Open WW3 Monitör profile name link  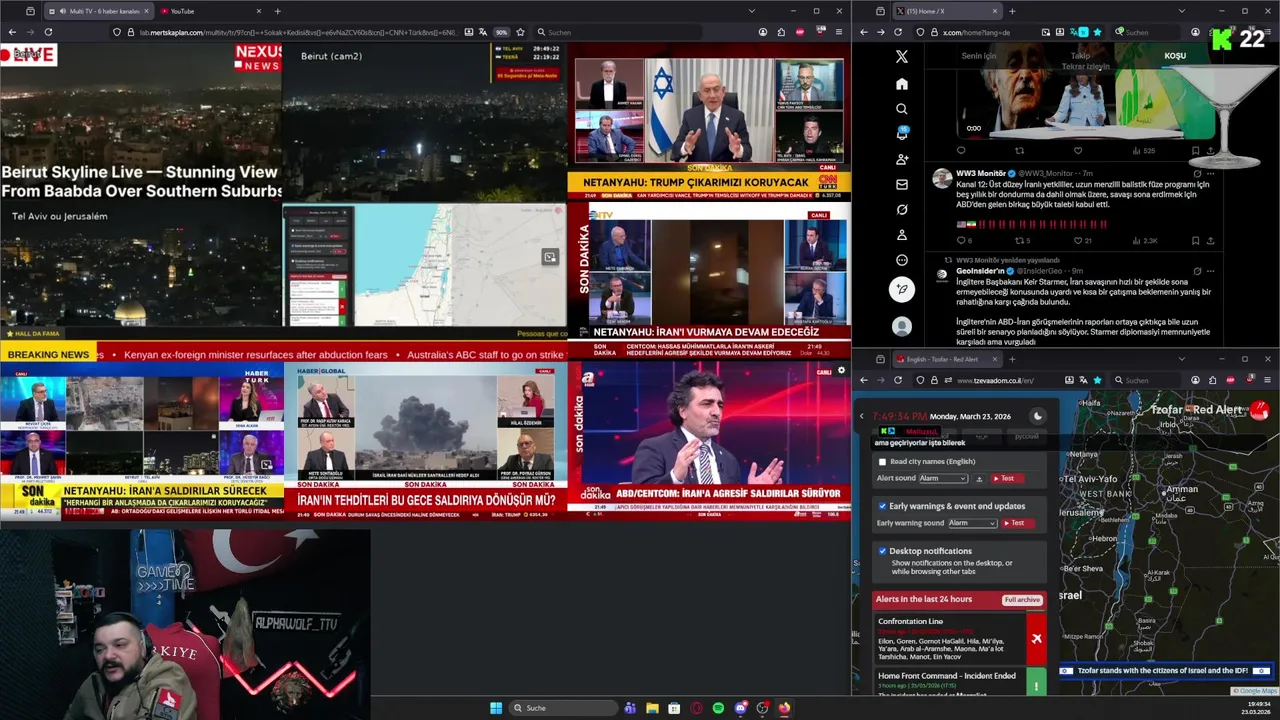(x=981, y=173)
